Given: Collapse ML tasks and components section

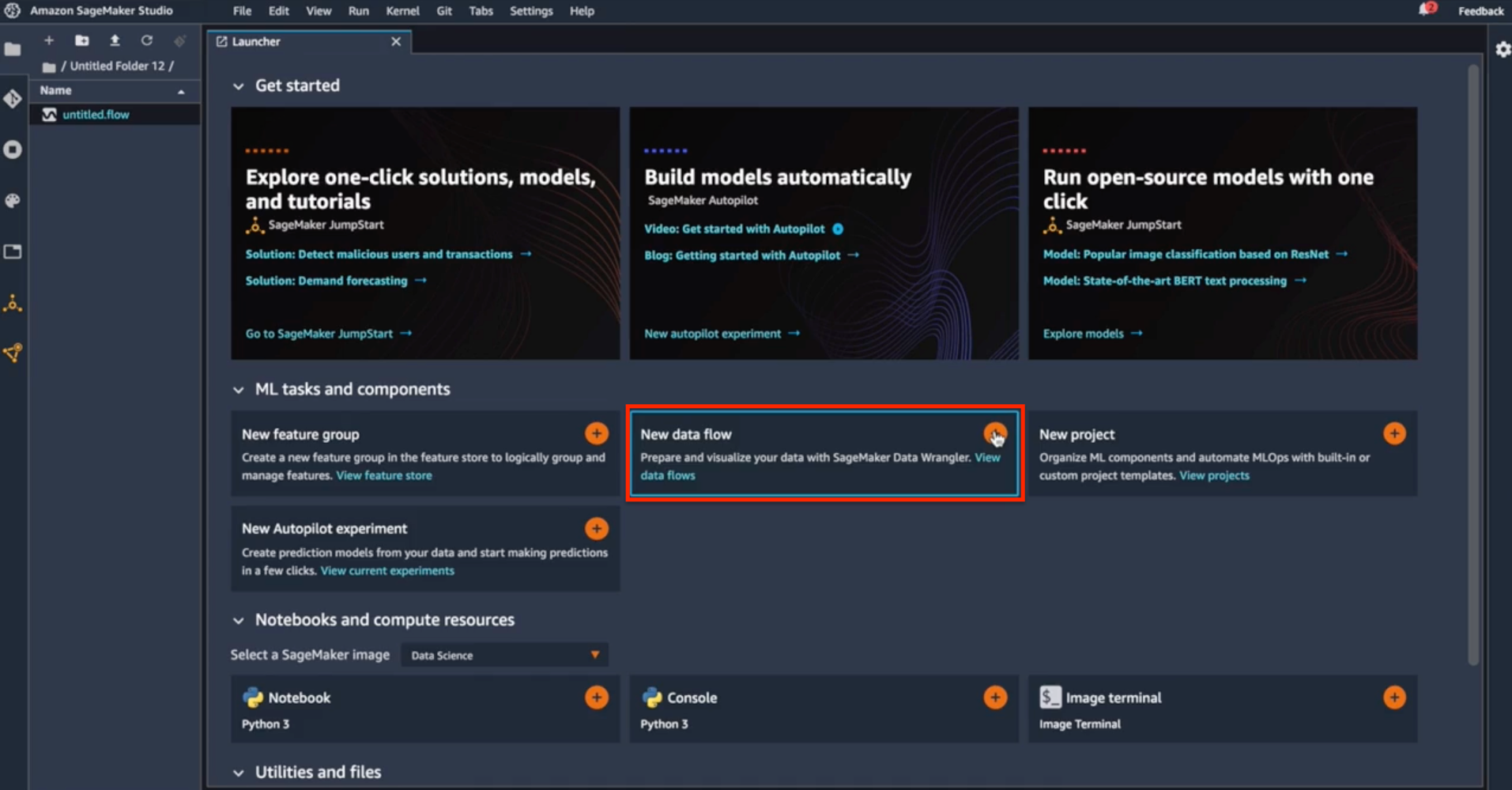Looking at the screenshot, I should coord(238,390).
